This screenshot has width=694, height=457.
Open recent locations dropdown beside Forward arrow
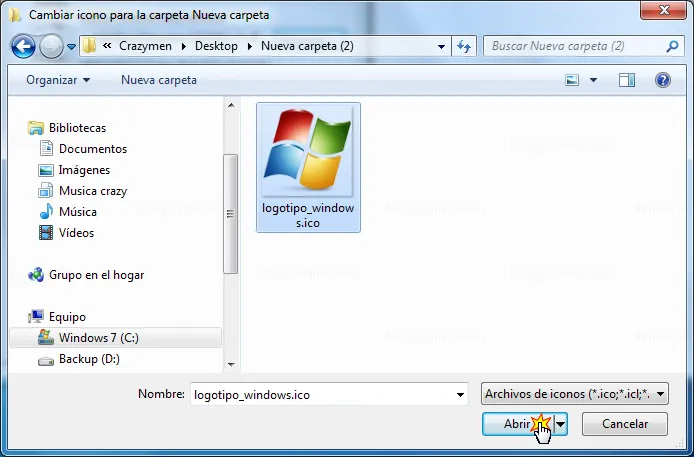[71, 46]
